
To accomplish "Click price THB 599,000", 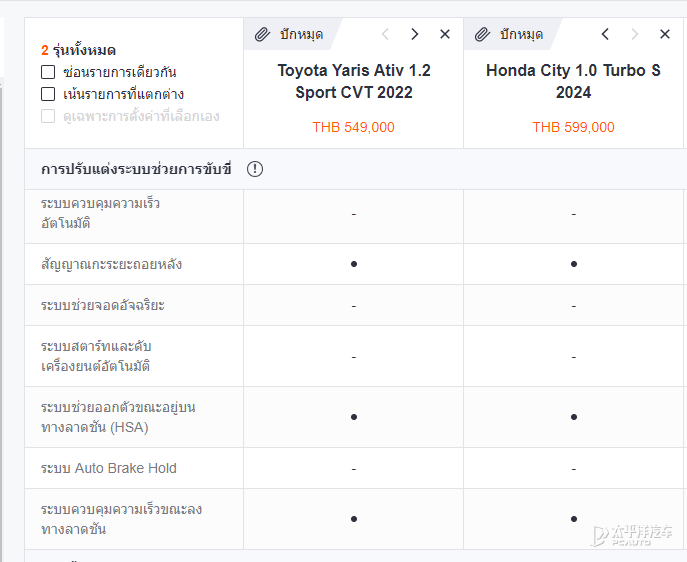I will (574, 127).
